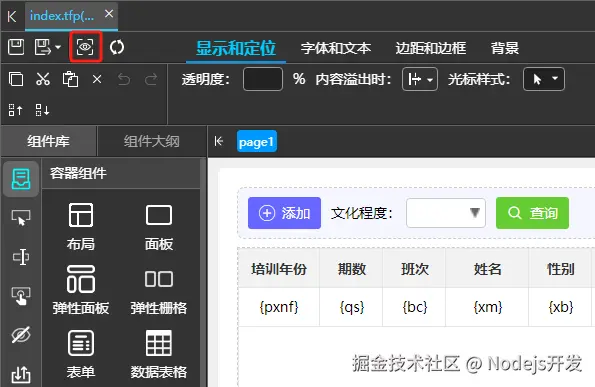
Task: Open the 文化程度 dropdown
Action: click(x=446, y=213)
